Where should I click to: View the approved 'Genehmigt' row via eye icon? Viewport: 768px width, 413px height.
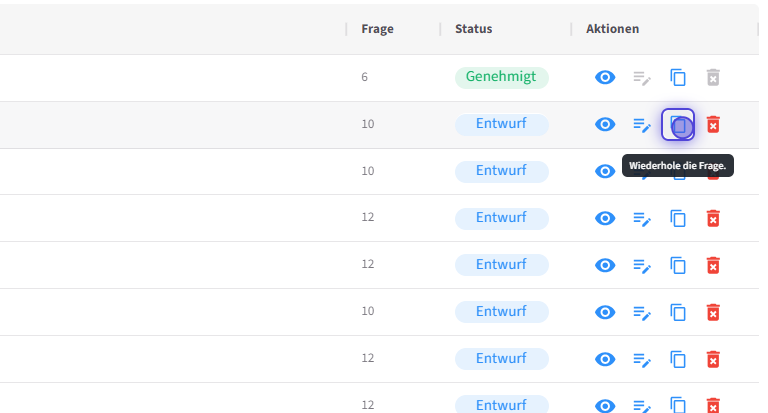(x=605, y=78)
